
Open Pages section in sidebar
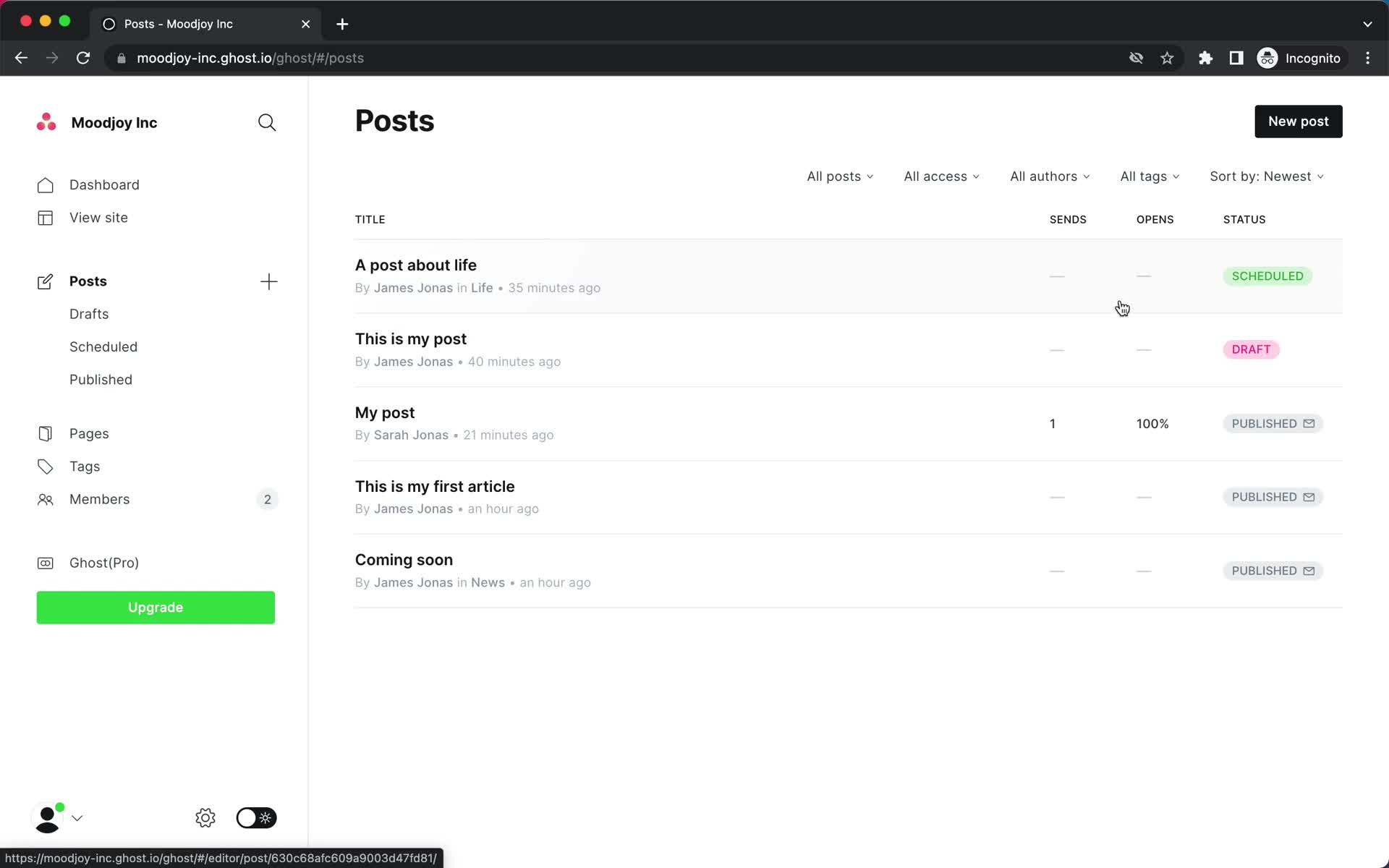pyautogui.click(x=89, y=434)
